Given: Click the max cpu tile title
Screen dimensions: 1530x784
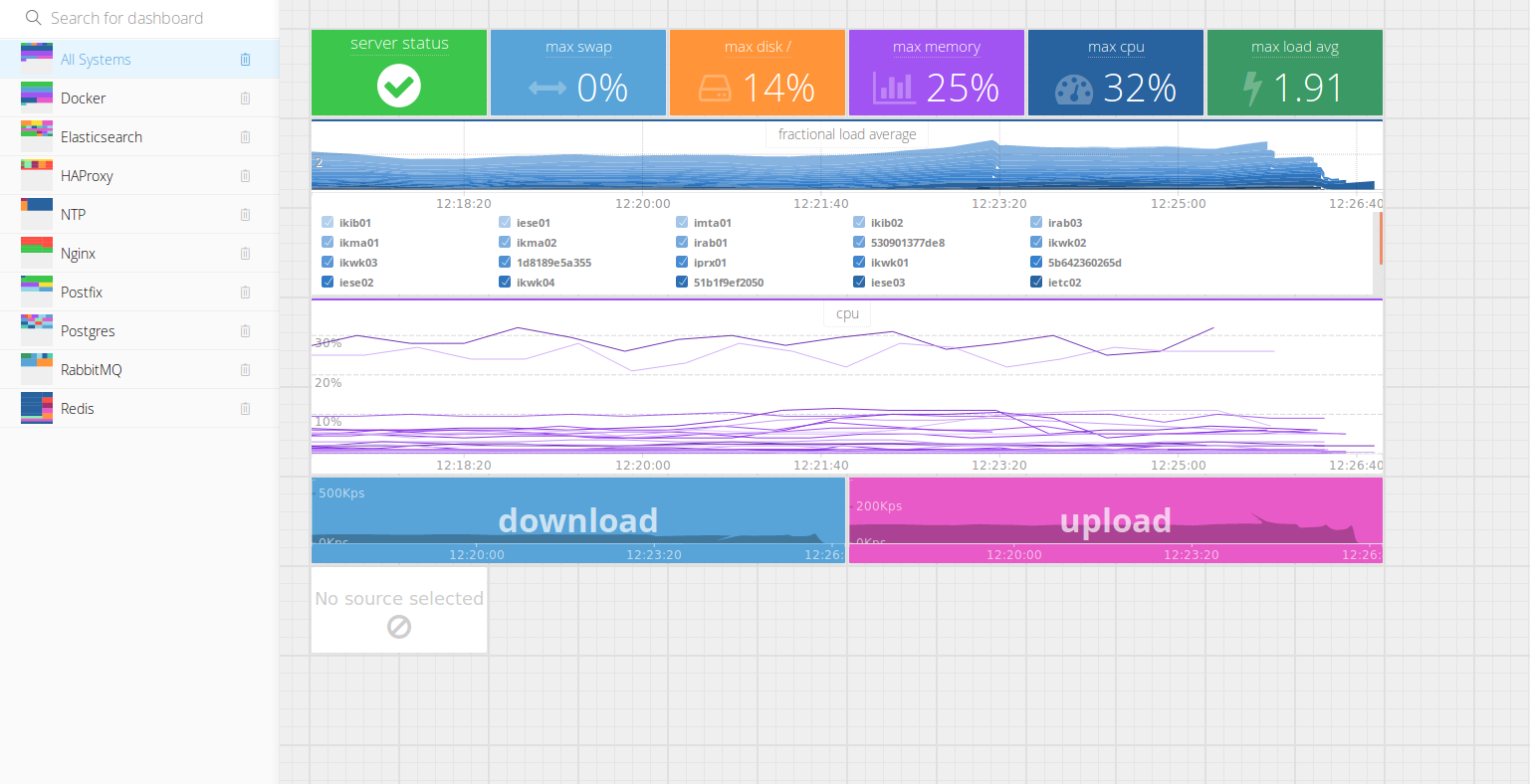Looking at the screenshot, I should point(1116,47).
